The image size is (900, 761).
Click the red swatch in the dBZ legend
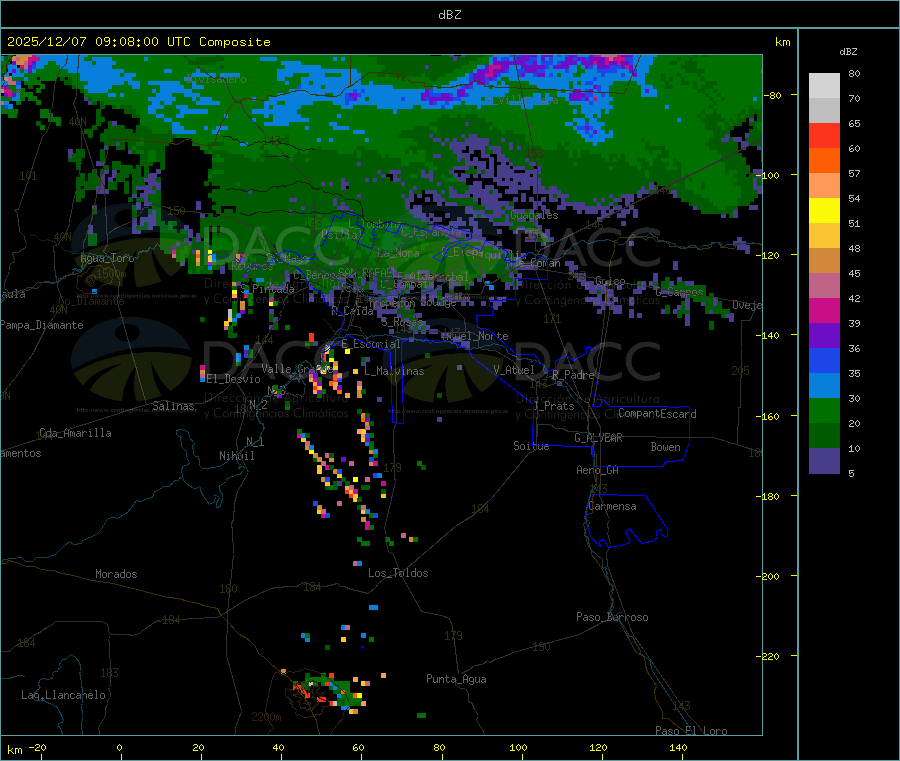824,135
